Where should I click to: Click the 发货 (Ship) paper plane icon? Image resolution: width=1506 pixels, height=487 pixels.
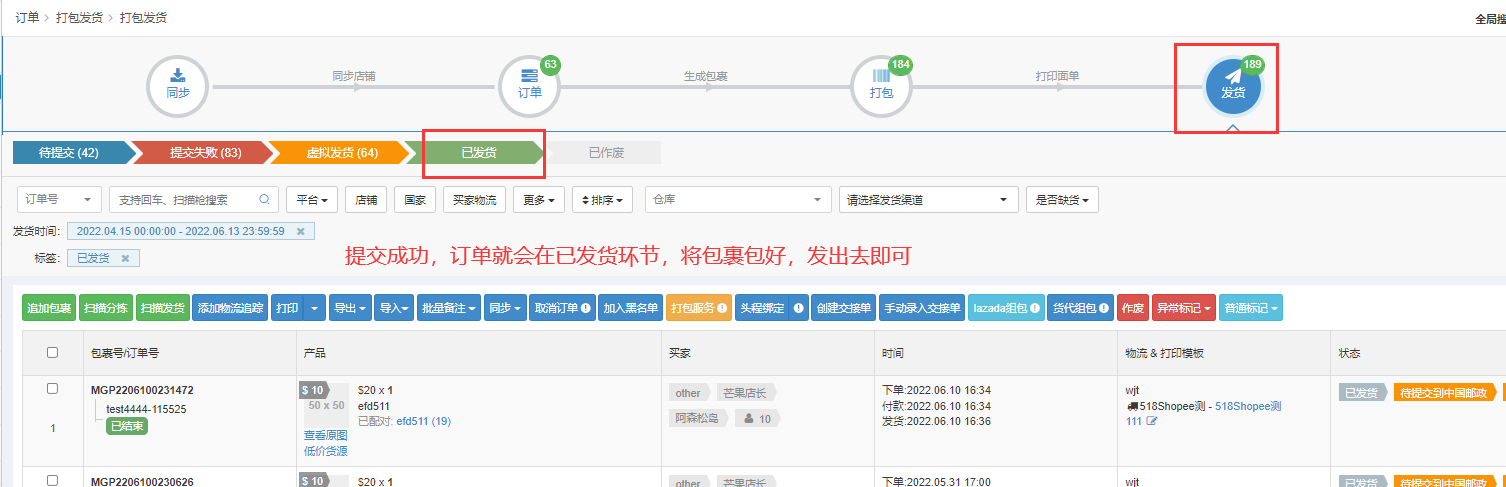coord(1233,87)
